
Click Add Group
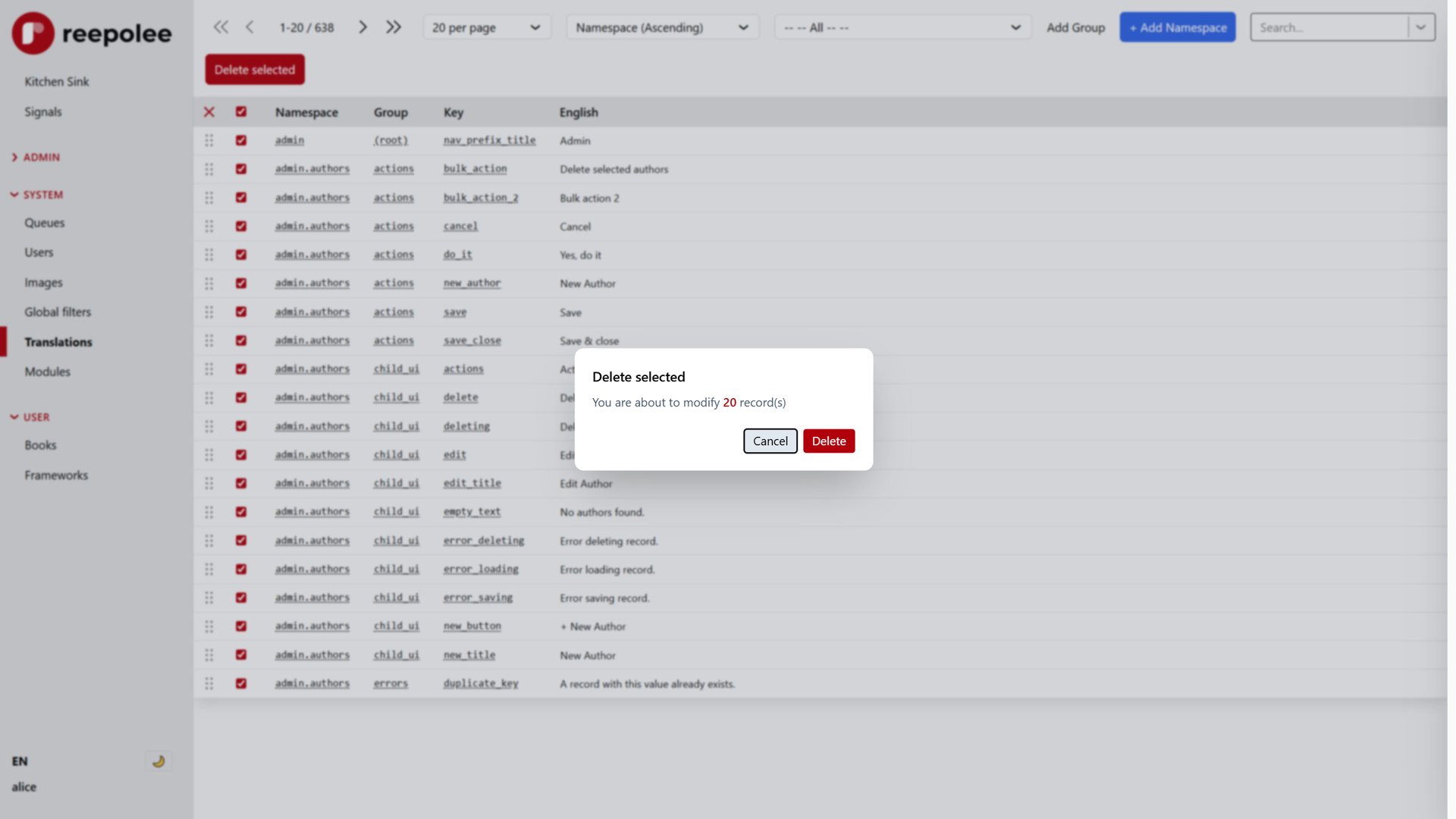pyautogui.click(x=1075, y=27)
